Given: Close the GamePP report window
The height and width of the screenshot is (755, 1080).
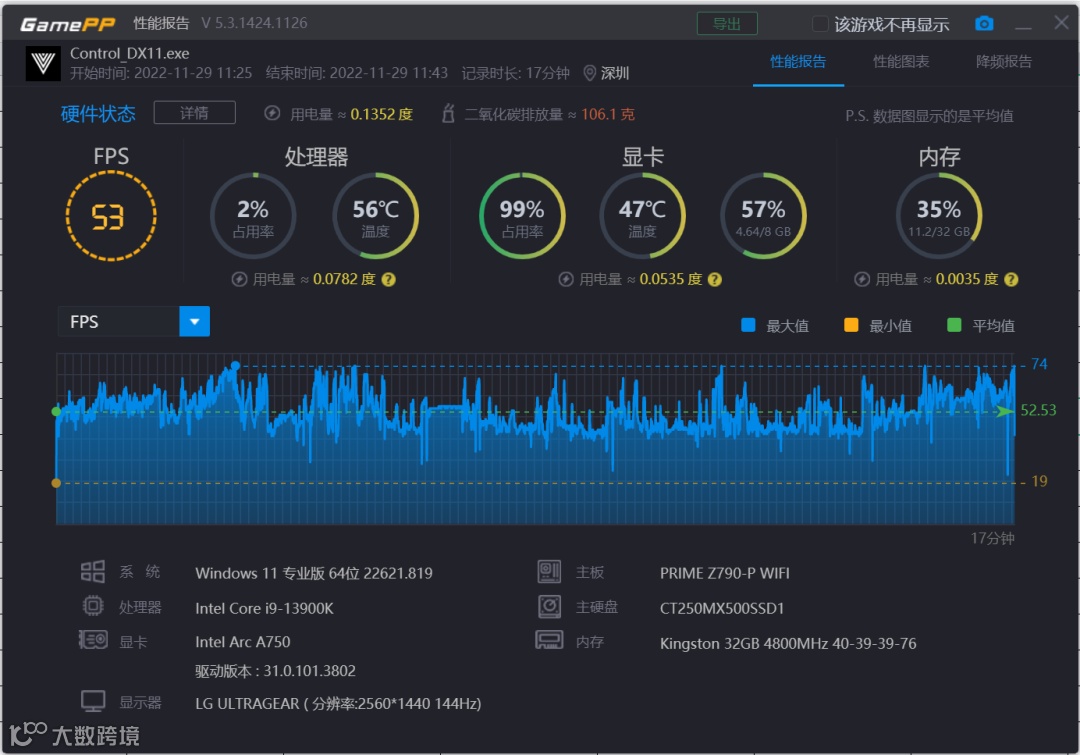Looking at the screenshot, I should [x=1061, y=23].
